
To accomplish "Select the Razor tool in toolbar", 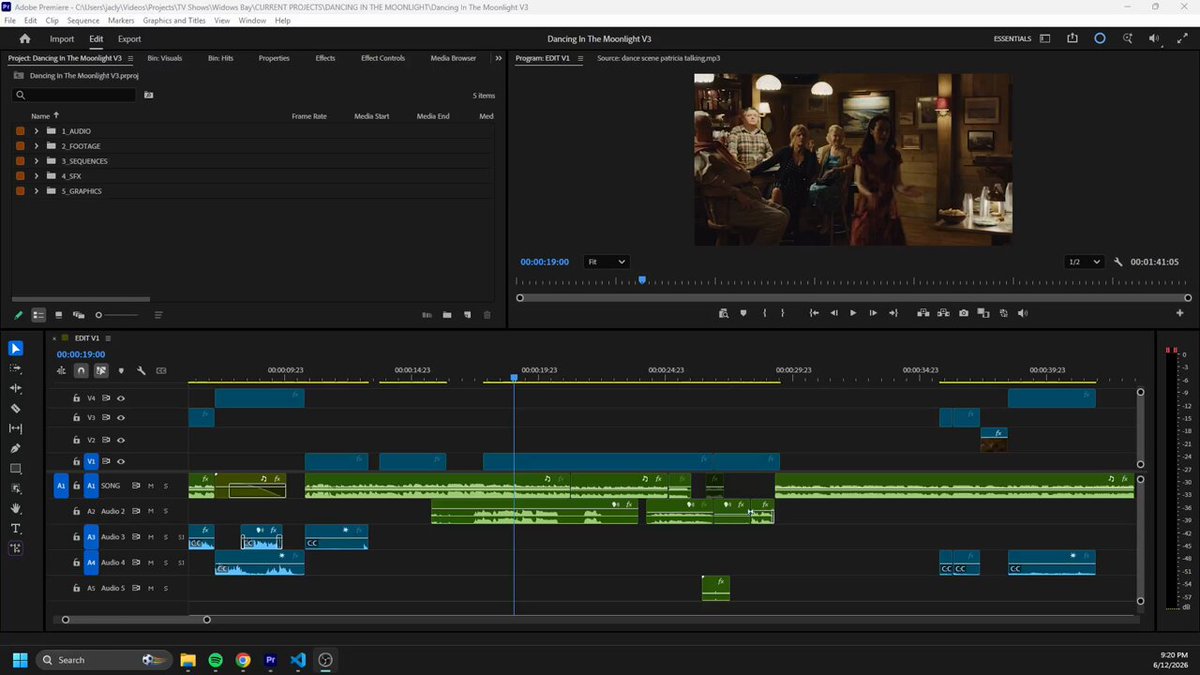I will [x=15, y=408].
